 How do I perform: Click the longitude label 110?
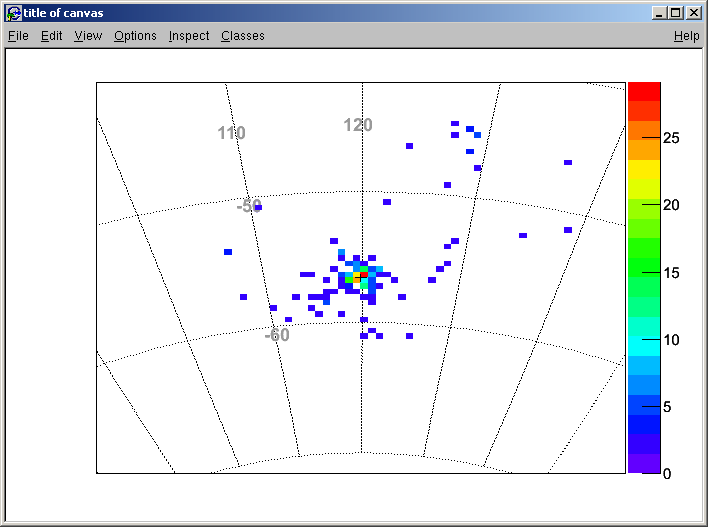pyautogui.click(x=232, y=133)
